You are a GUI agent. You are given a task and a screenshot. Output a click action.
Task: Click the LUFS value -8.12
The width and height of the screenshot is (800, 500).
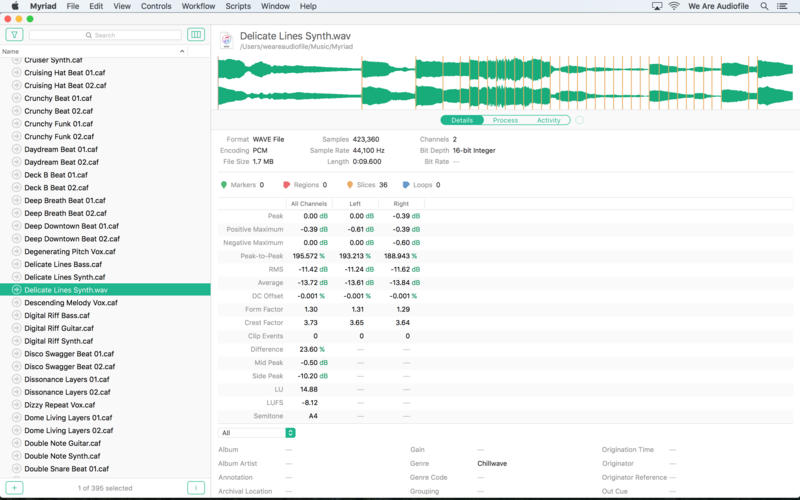(x=309, y=403)
